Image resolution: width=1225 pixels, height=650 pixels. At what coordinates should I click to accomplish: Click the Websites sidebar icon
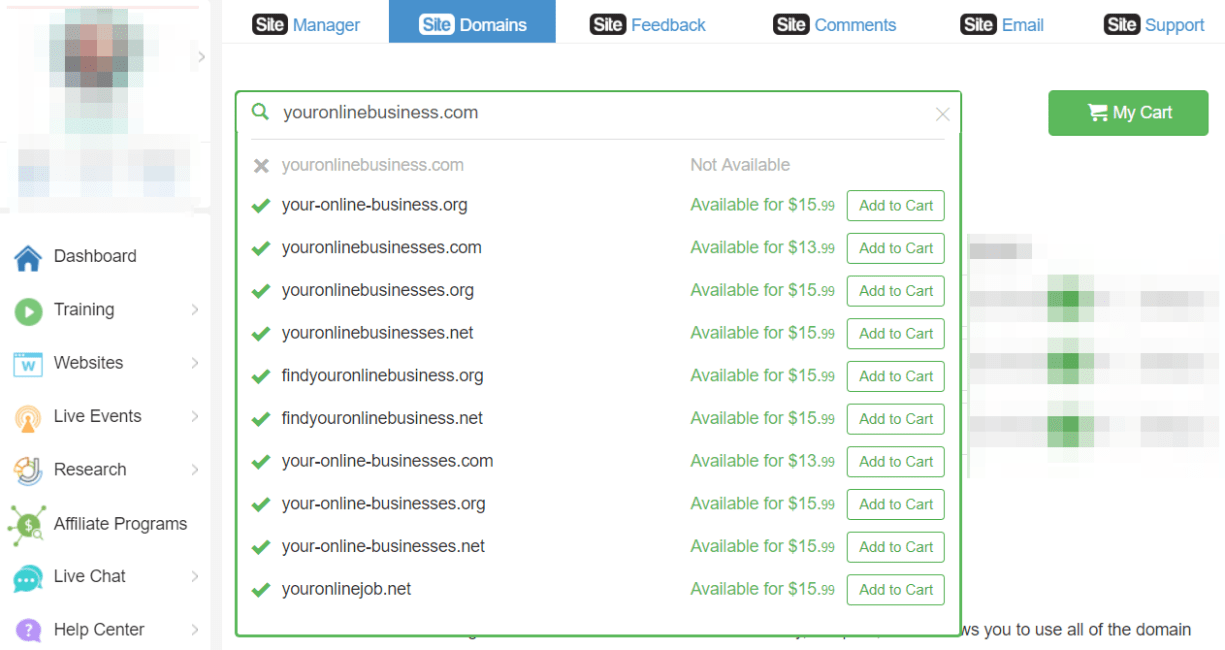[x=28, y=364]
